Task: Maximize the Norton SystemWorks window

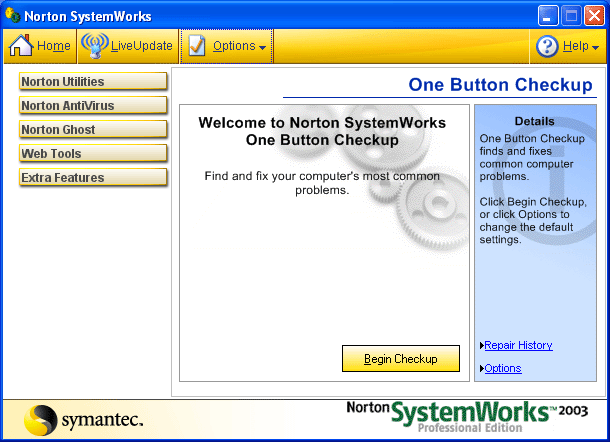Action: (570, 15)
